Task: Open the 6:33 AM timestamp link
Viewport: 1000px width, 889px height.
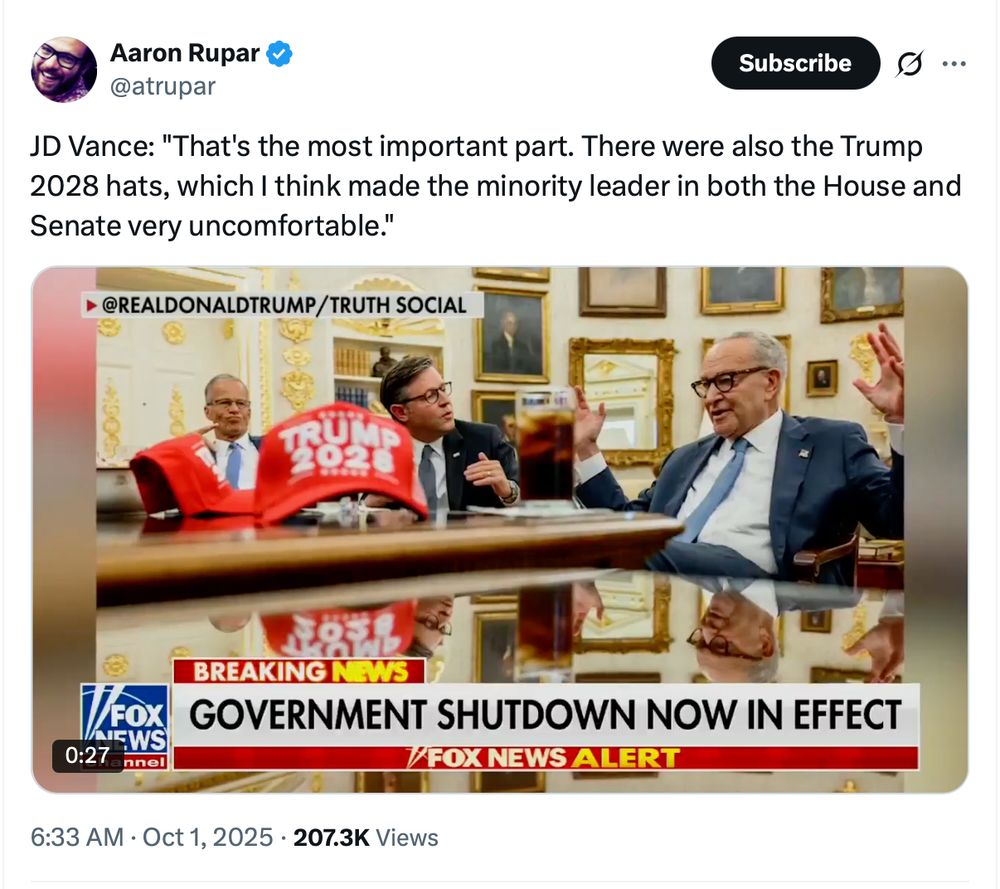Action: pyautogui.click(x=77, y=837)
